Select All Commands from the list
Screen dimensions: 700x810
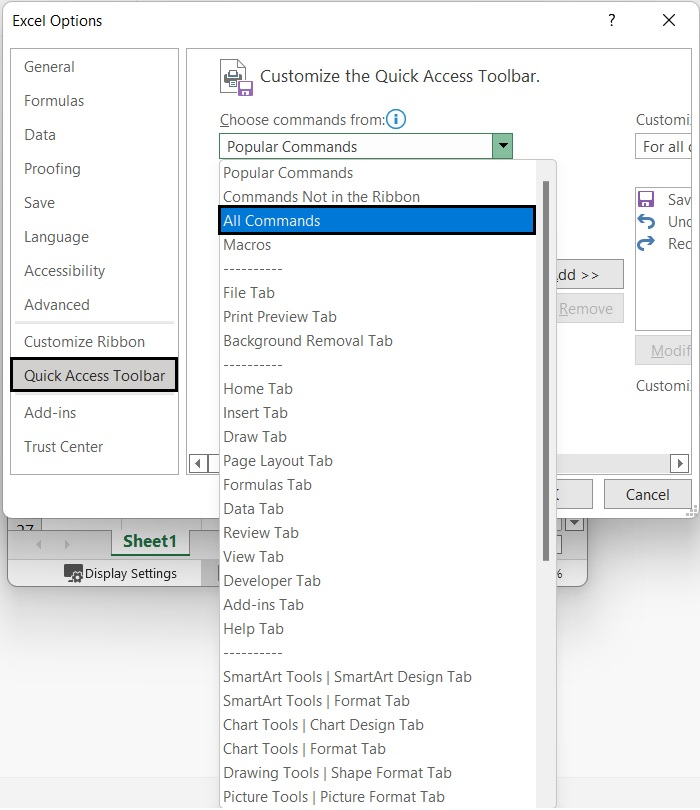point(377,221)
